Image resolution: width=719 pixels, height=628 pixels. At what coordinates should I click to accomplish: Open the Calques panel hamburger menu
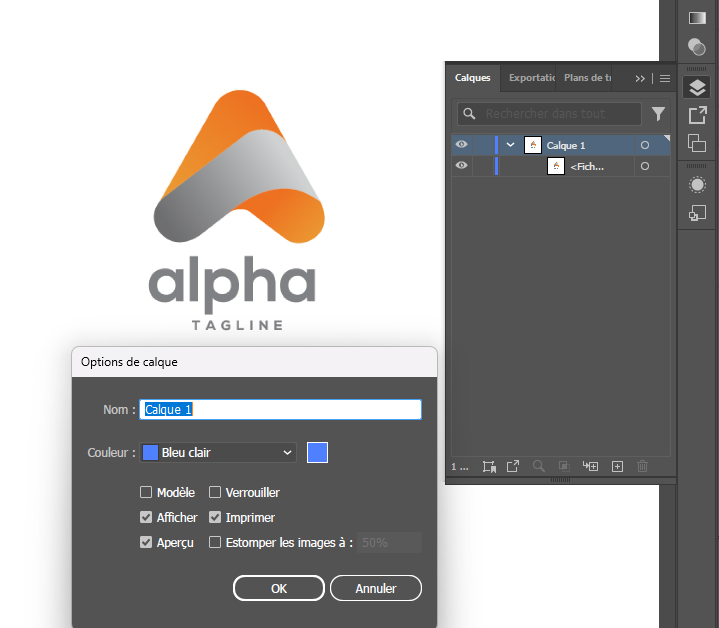664,78
